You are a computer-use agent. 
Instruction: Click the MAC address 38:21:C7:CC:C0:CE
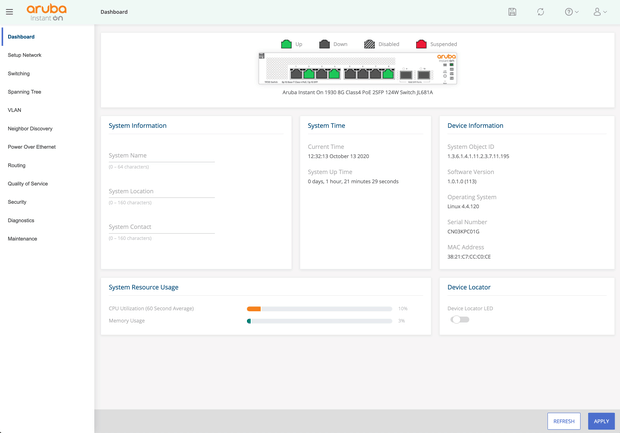click(x=469, y=257)
